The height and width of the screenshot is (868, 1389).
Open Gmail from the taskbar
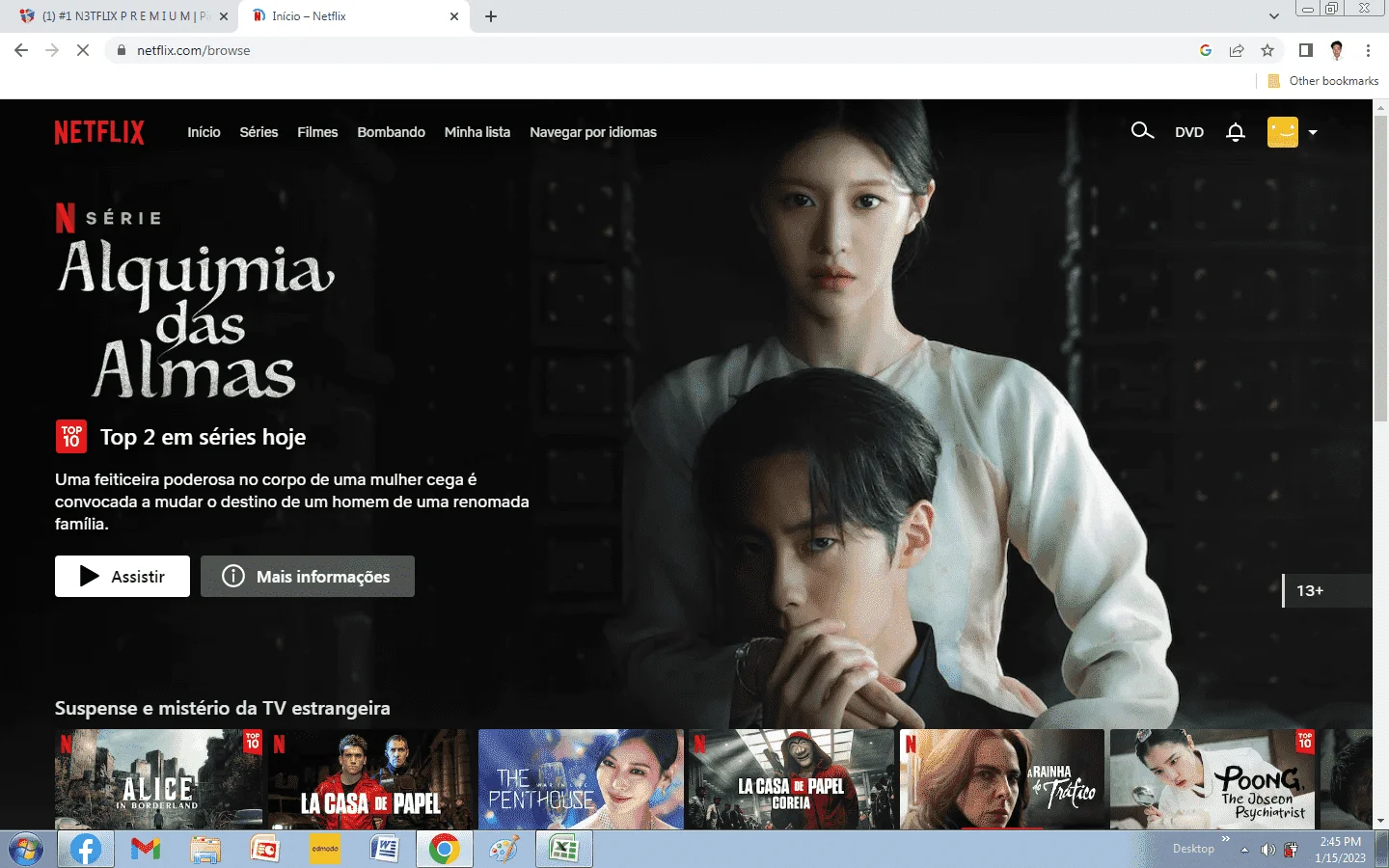pyautogui.click(x=145, y=850)
